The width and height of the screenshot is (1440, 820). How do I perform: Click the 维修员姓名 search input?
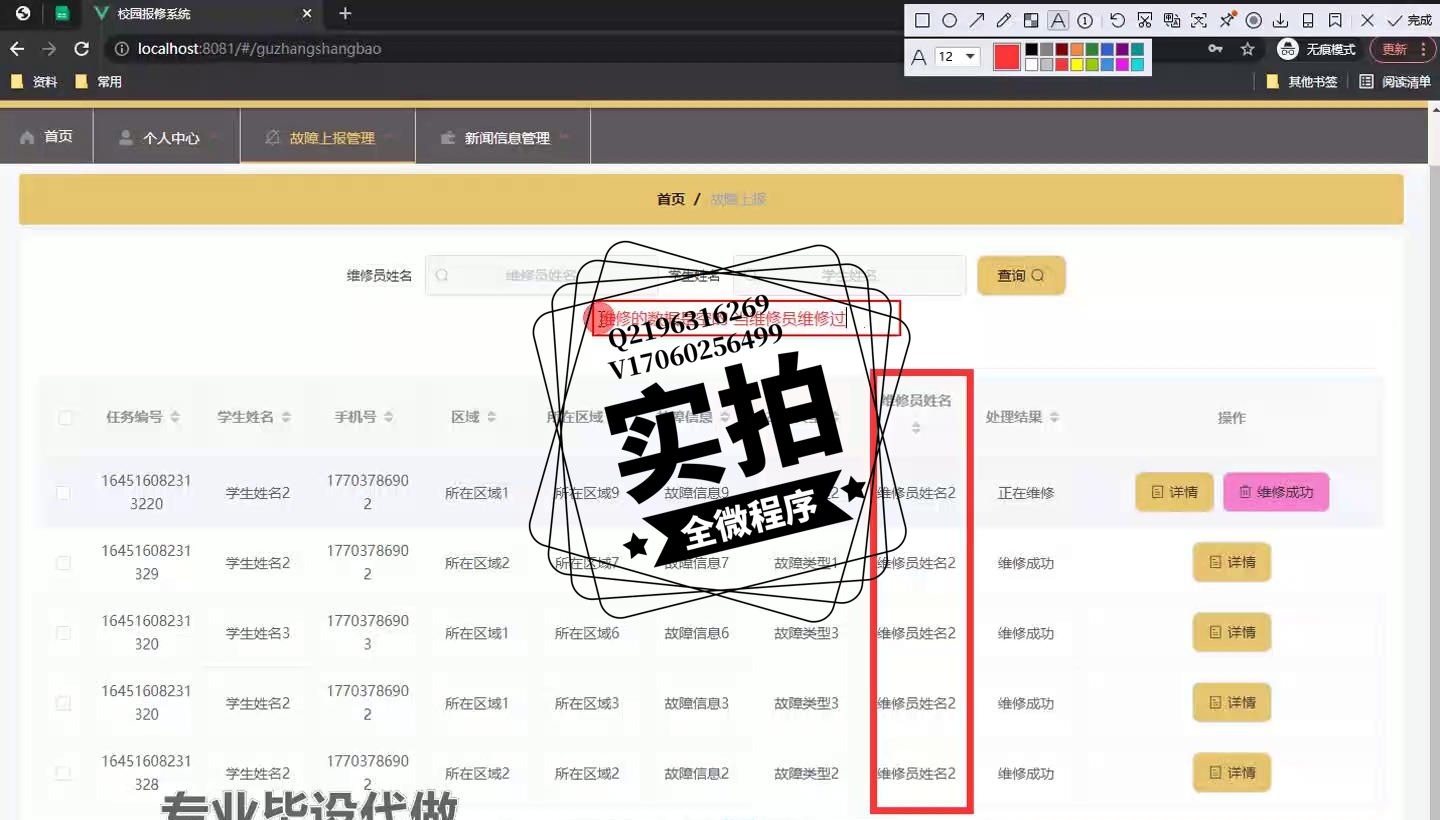pos(541,275)
